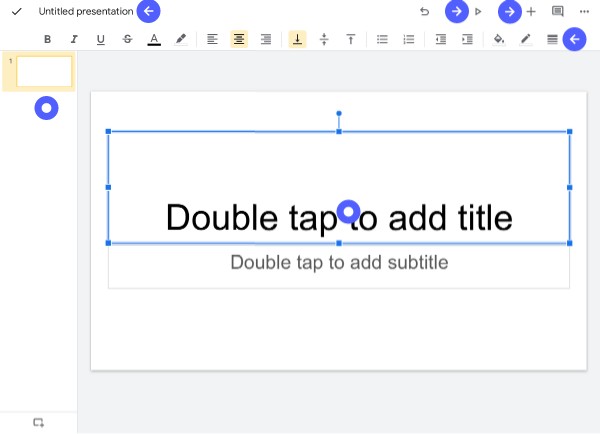Increase the text indent
The height and width of the screenshot is (434, 600).
(467, 39)
